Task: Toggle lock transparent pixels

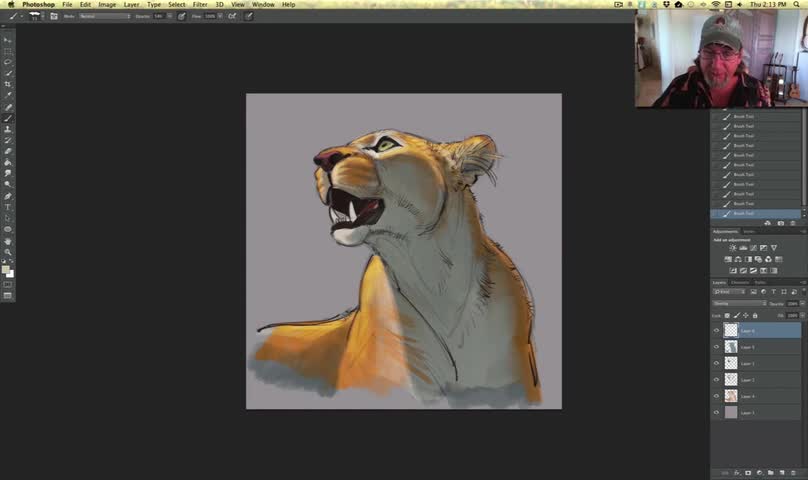Action: [727, 316]
